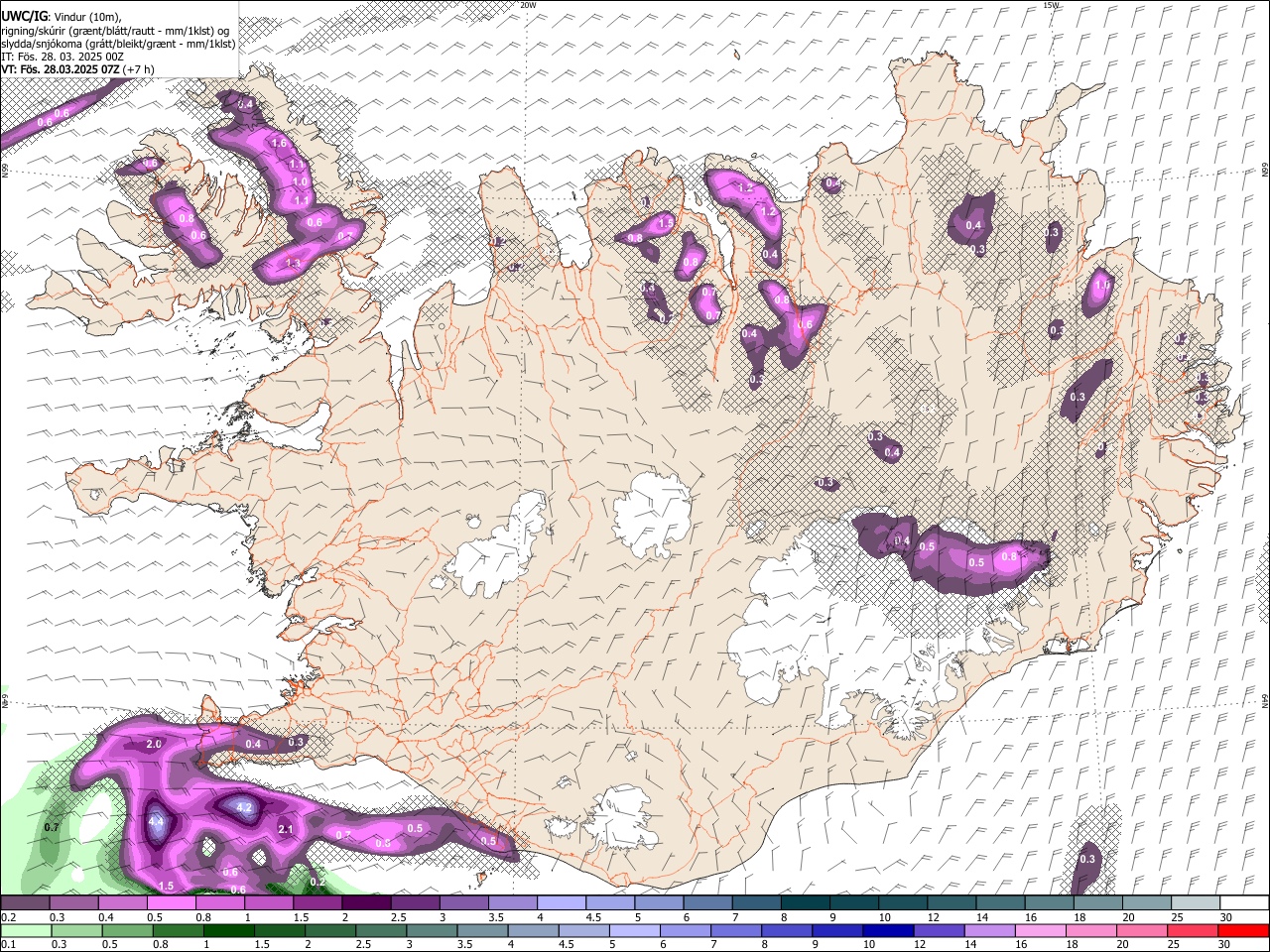Click the '18' label on the upper legend row
The height and width of the screenshot is (952, 1270).
tap(1079, 917)
